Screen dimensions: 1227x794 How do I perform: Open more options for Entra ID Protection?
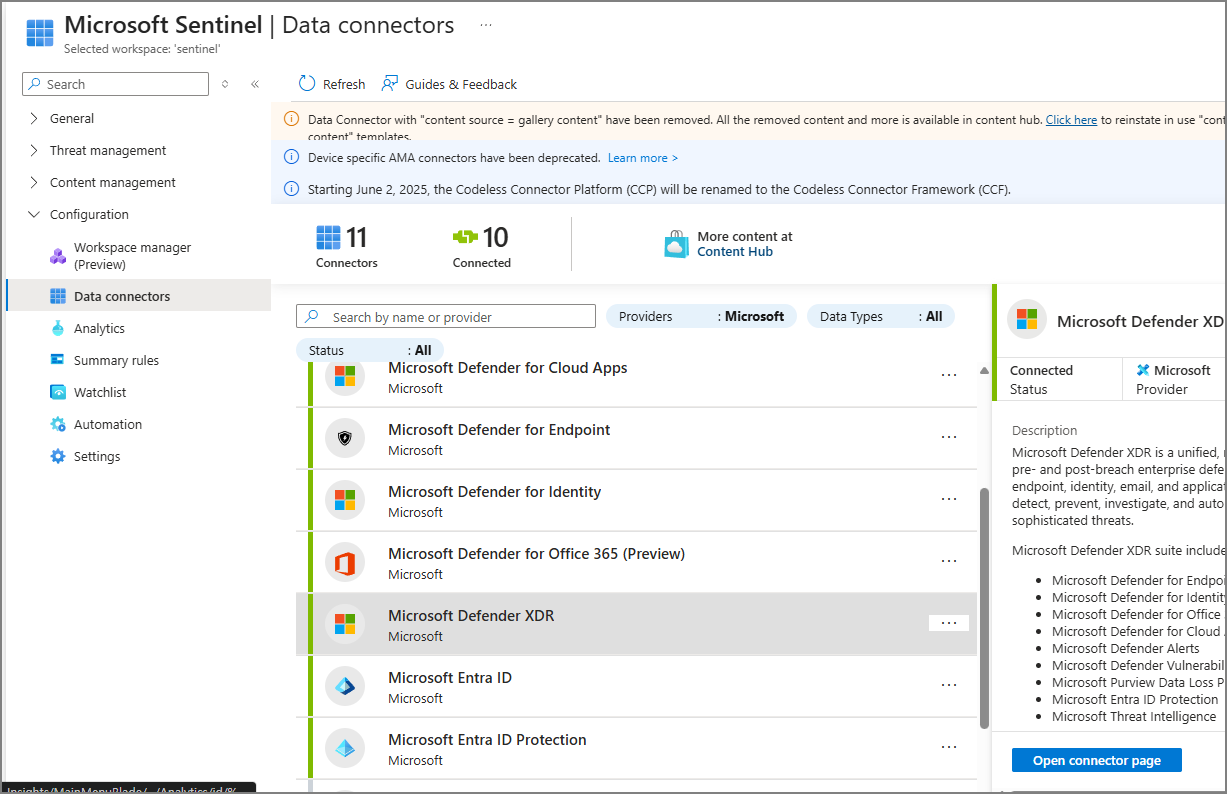pos(949,747)
